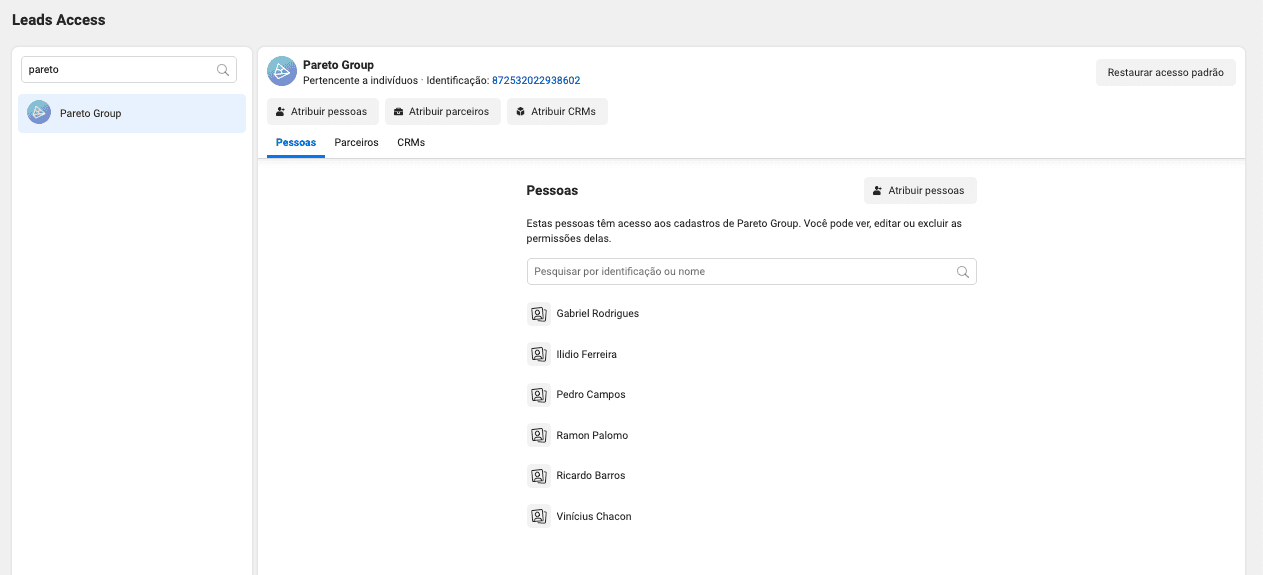Click Pareto Group logo in sidebar list
1263x575 pixels.
tap(39, 113)
